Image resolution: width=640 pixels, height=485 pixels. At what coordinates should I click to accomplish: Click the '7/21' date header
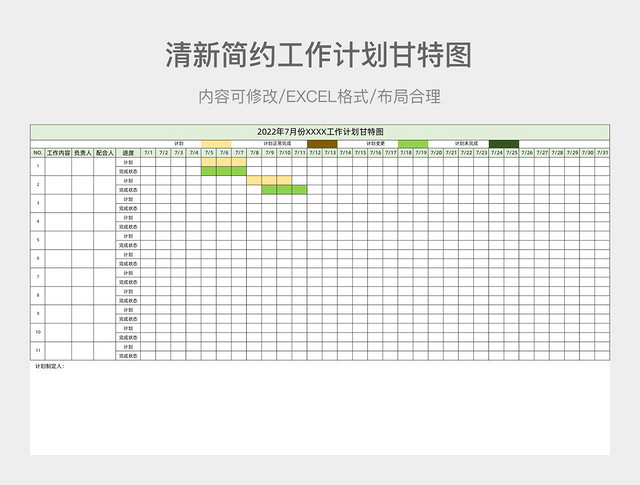click(x=451, y=153)
